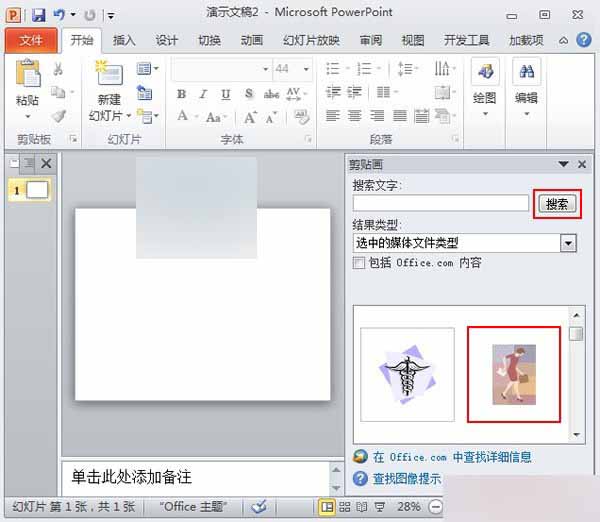Screen dimensions: 600x522
Task: Start Slide Show from status bar icon
Action: coord(379,507)
